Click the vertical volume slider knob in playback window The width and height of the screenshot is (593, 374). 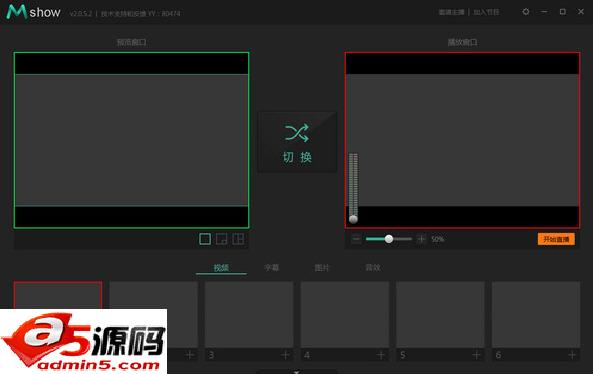pyautogui.click(x=353, y=219)
